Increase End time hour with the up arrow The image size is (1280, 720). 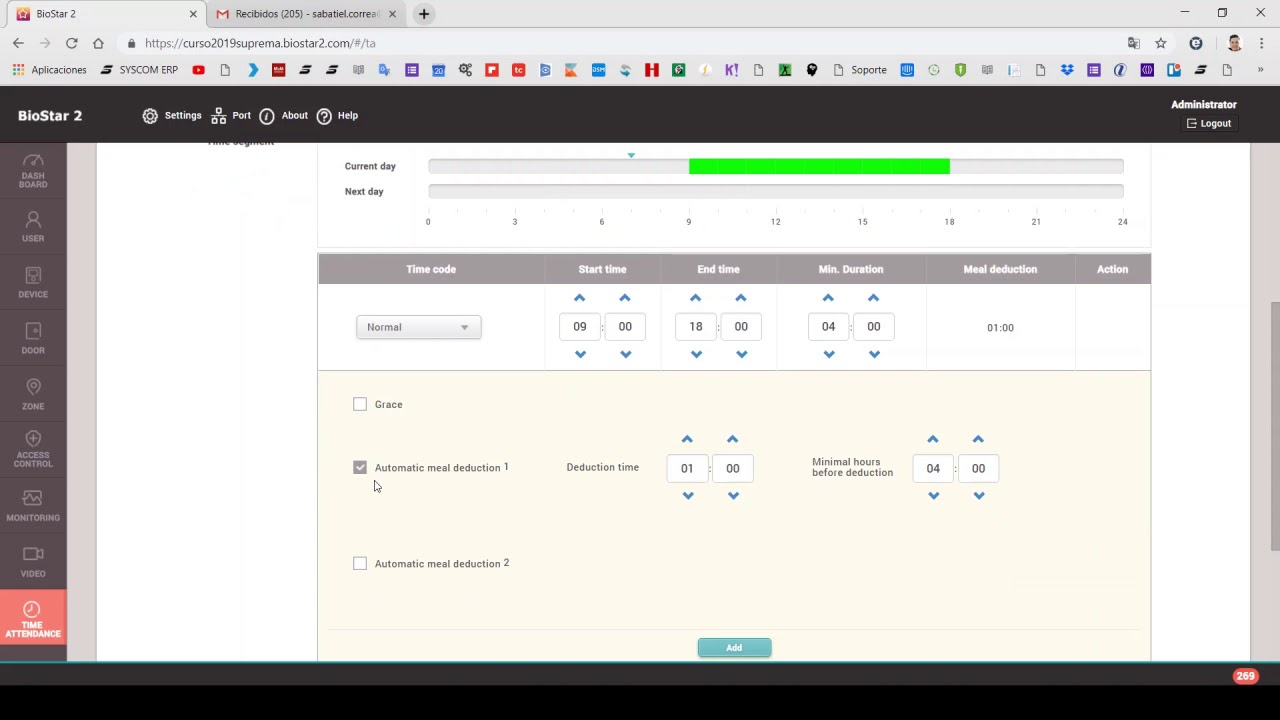coord(695,298)
